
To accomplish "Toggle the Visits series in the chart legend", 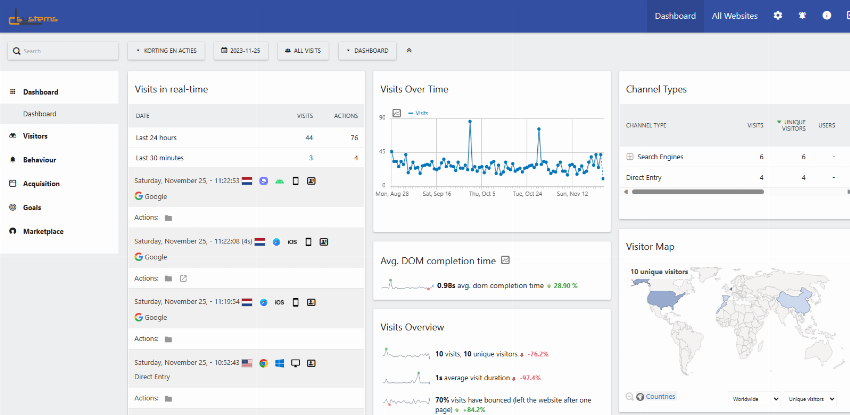I will (418, 113).
